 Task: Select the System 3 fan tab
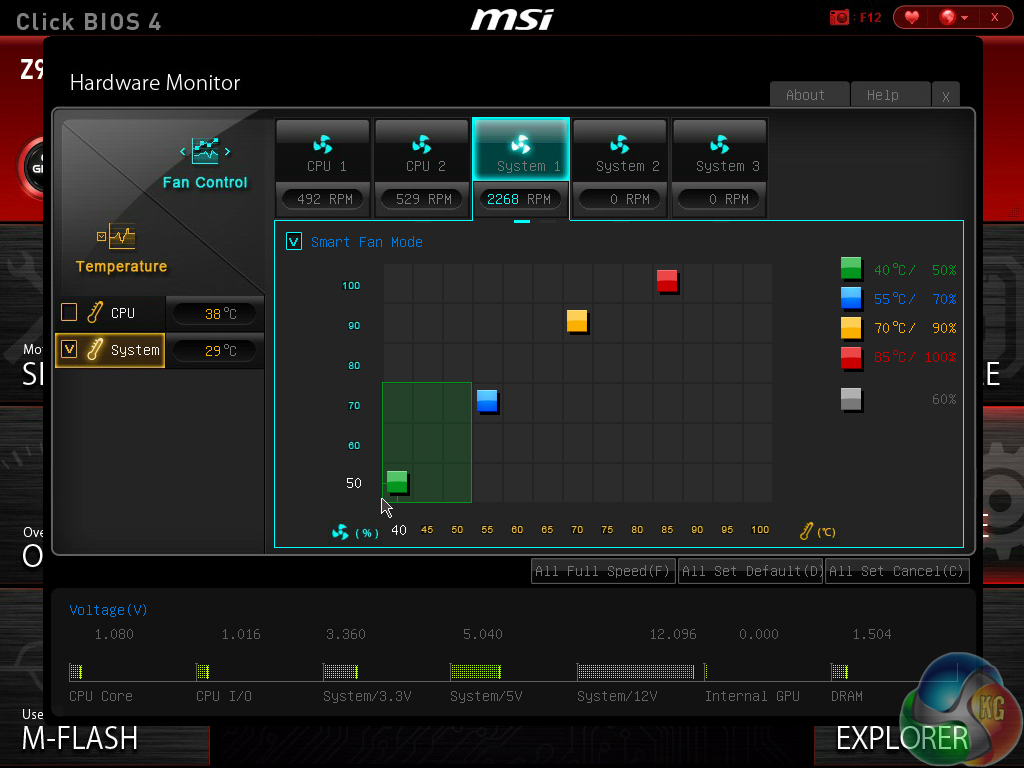click(720, 150)
